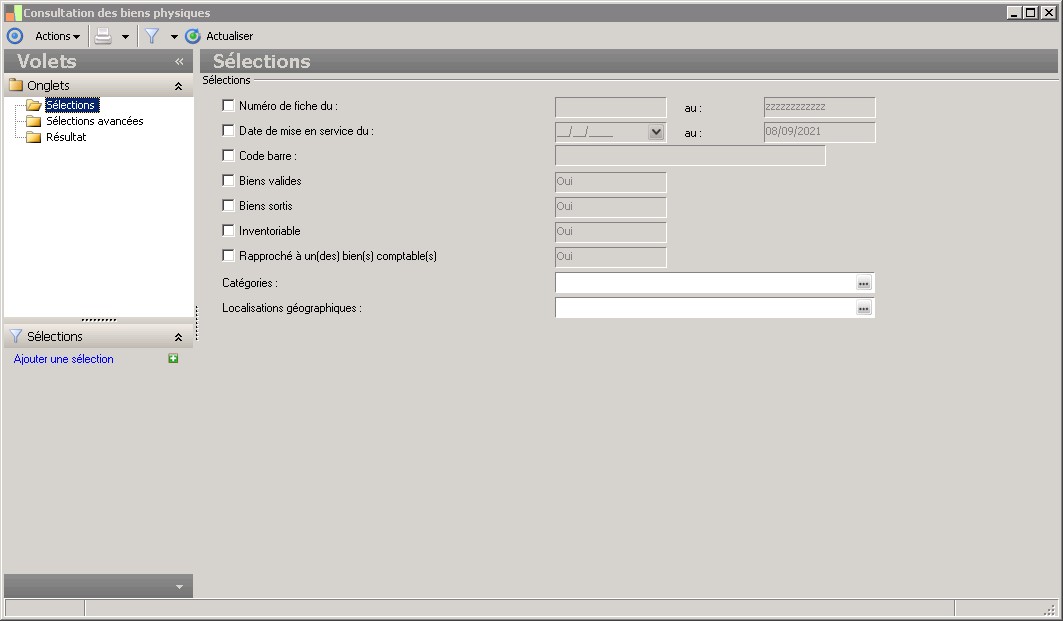Minimize the Consultation des biens physiques window
Screen dimensions: 1063x621
pos(1014,13)
